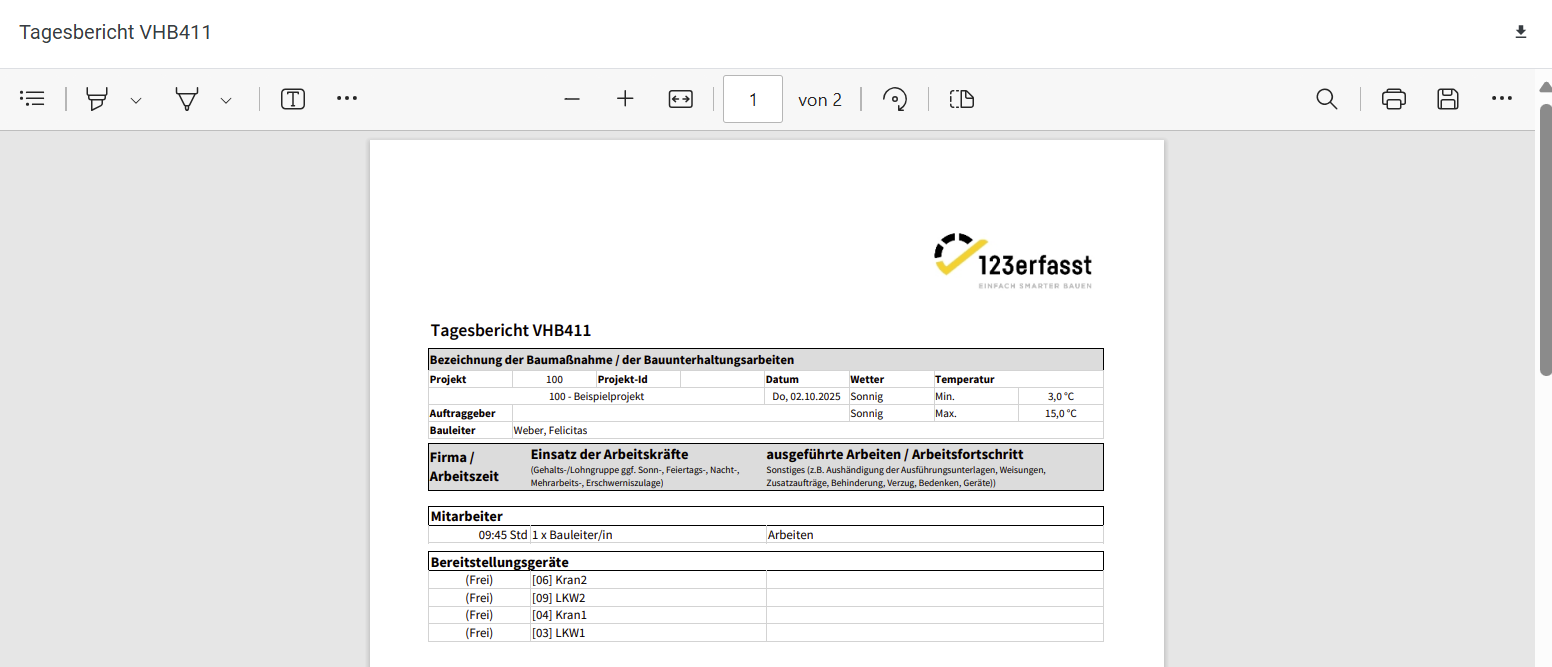Open more annotation tools menu

[x=347, y=99]
